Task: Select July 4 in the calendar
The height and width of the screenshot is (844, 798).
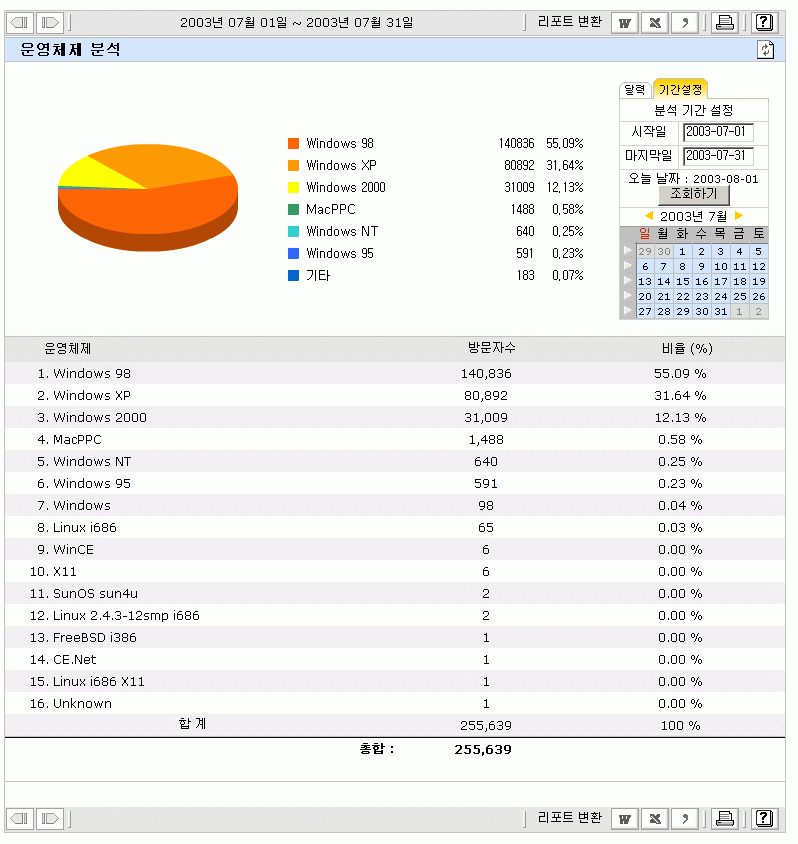Action: (x=739, y=251)
